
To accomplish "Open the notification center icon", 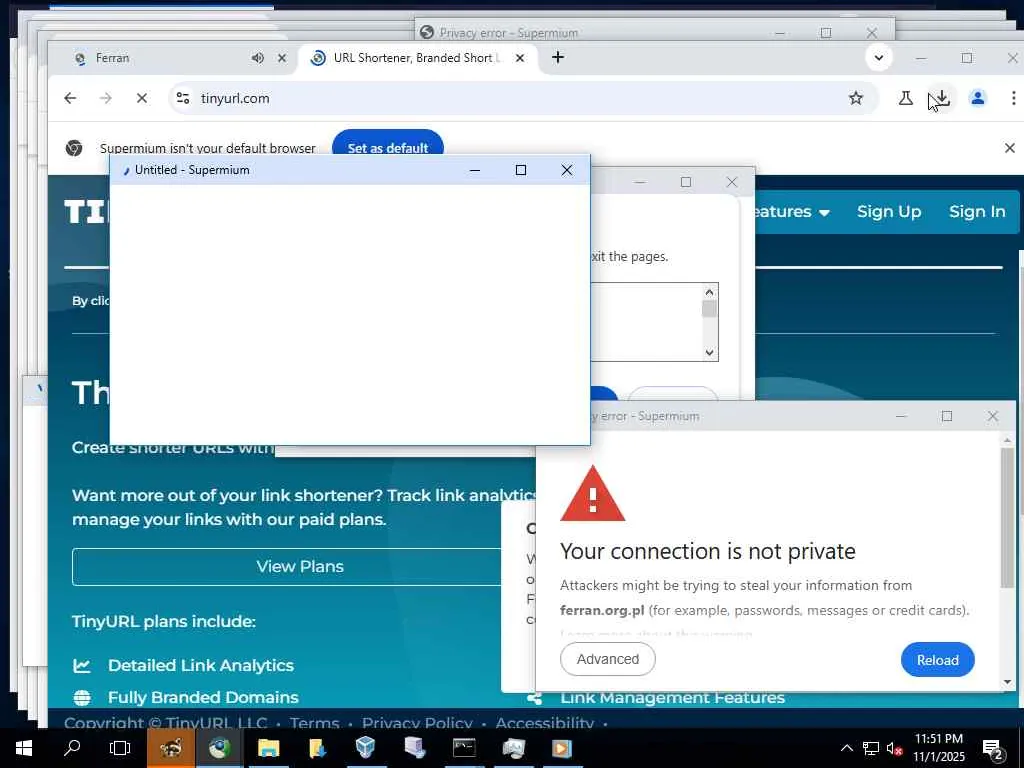I will [x=993, y=749].
